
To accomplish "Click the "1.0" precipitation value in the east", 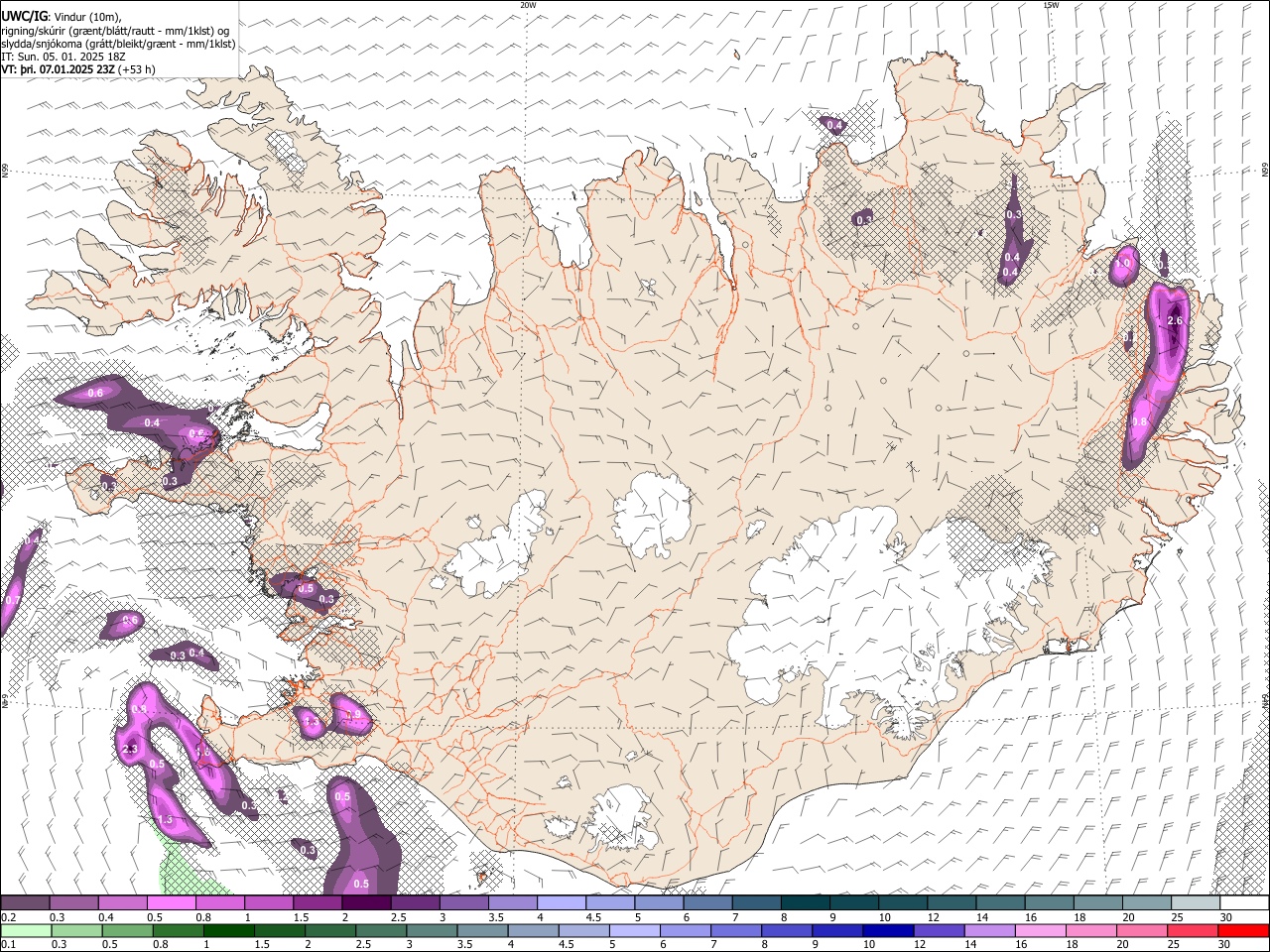I will [x=1124, y=264].
